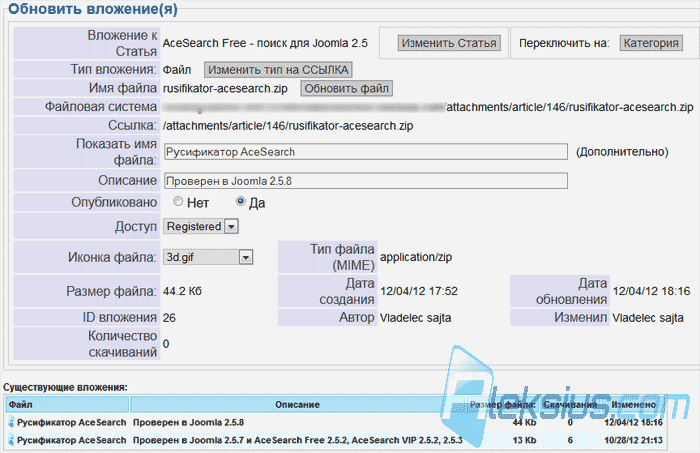The width and height of the screenshot is (700, 453).
Task: Click the '(Дополнительно)' note text
Action: point(622,152)
